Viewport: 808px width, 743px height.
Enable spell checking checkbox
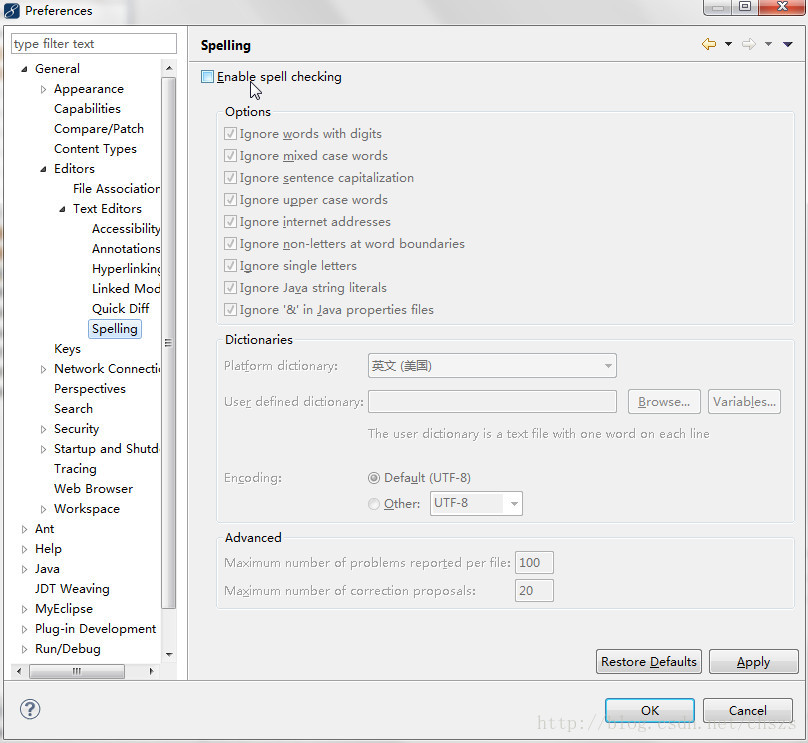(207, 77)
